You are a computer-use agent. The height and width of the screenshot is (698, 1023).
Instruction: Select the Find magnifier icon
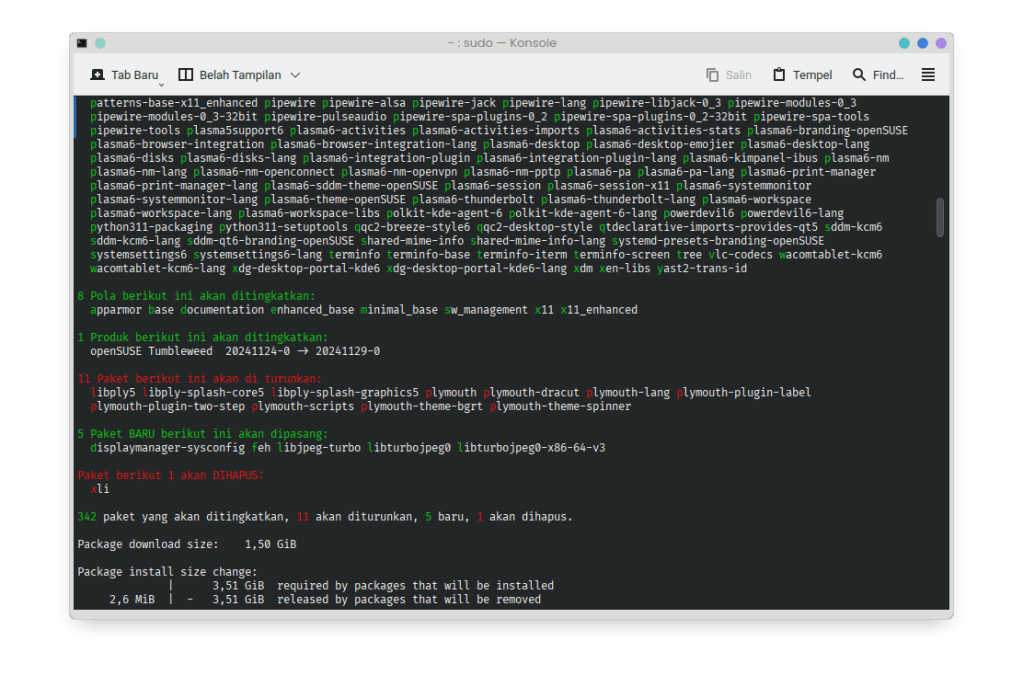[858, 73]
